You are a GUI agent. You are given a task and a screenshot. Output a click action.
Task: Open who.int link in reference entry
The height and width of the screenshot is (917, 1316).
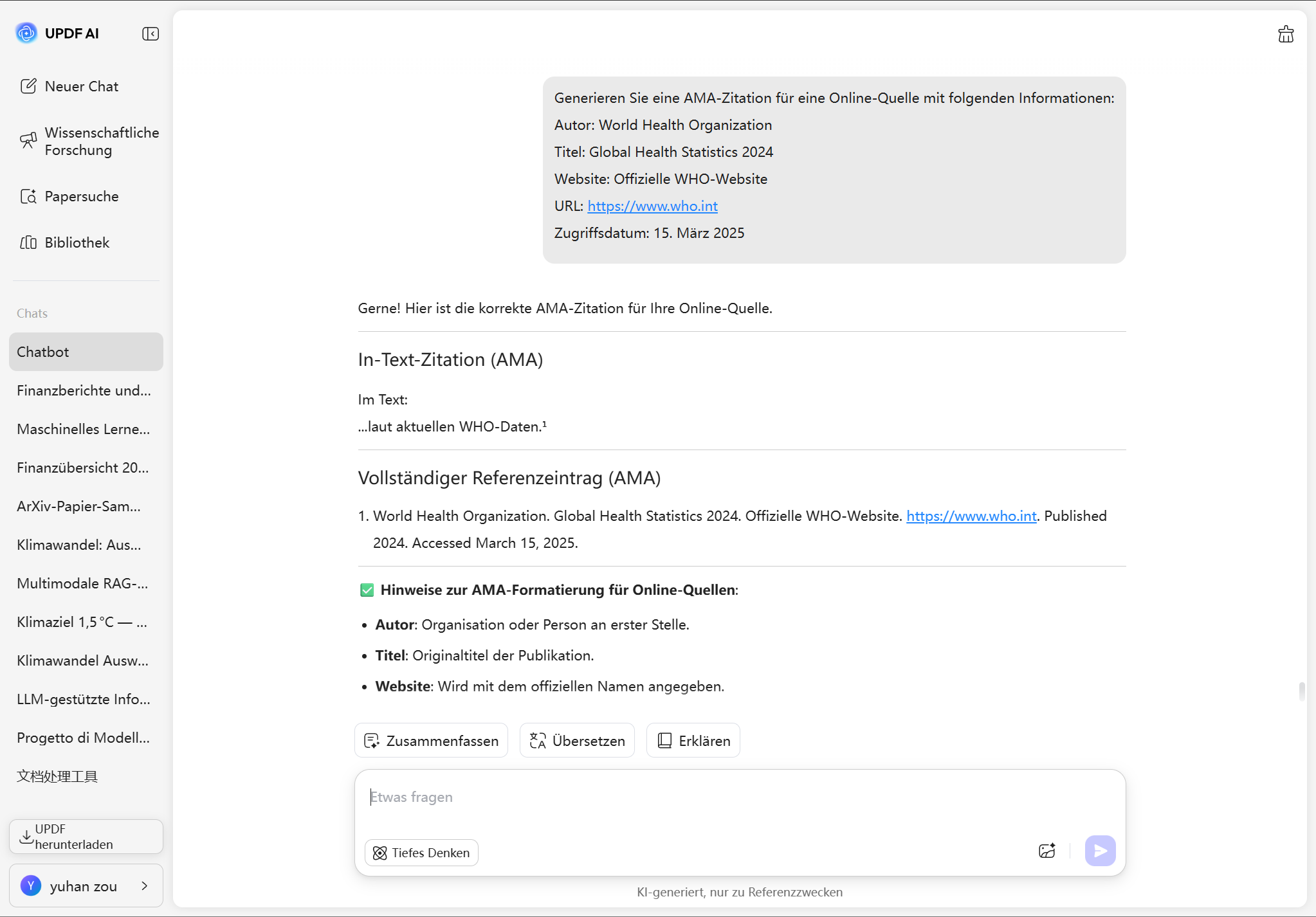click(971, 516)
